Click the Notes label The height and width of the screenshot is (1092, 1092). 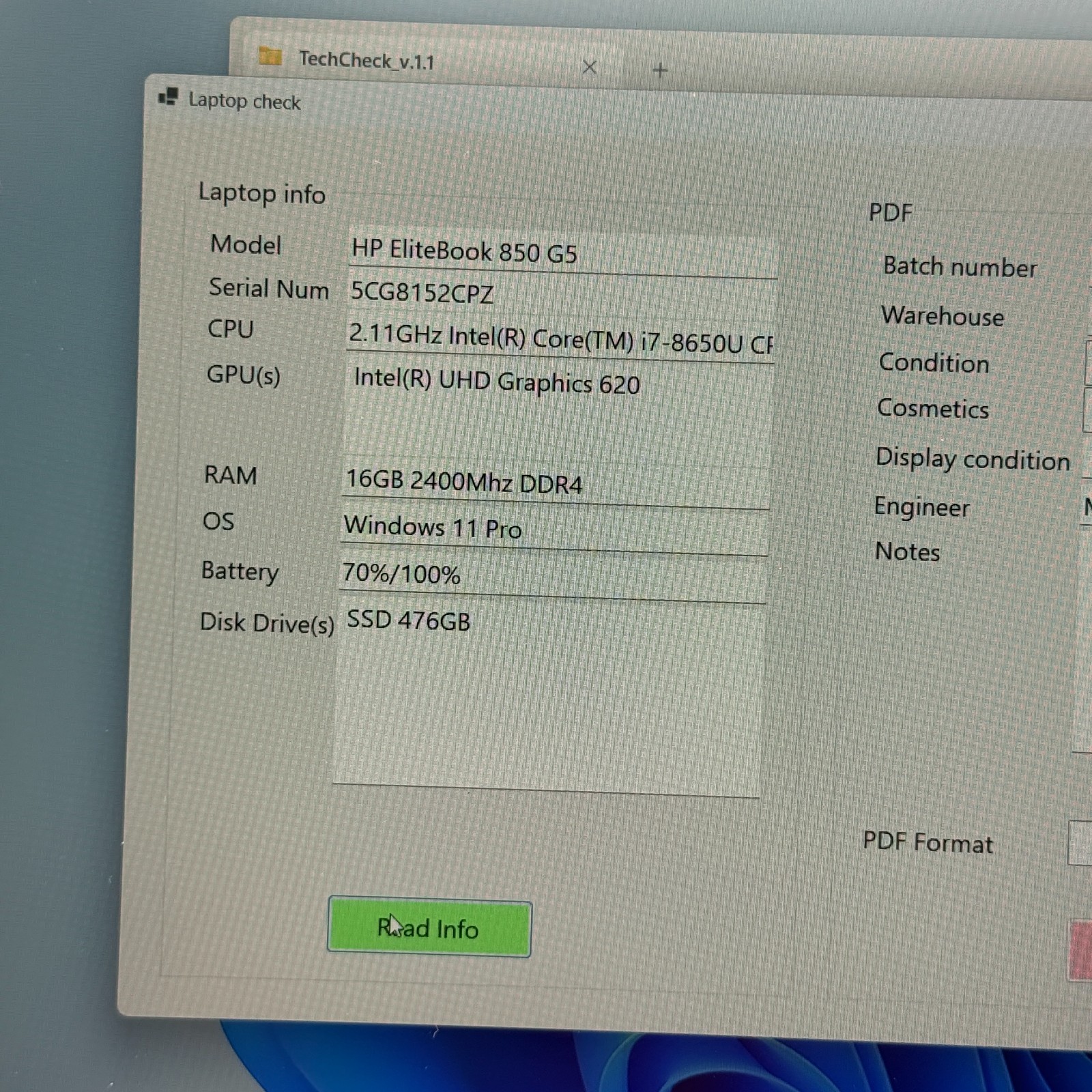click(x=907, y=551)
